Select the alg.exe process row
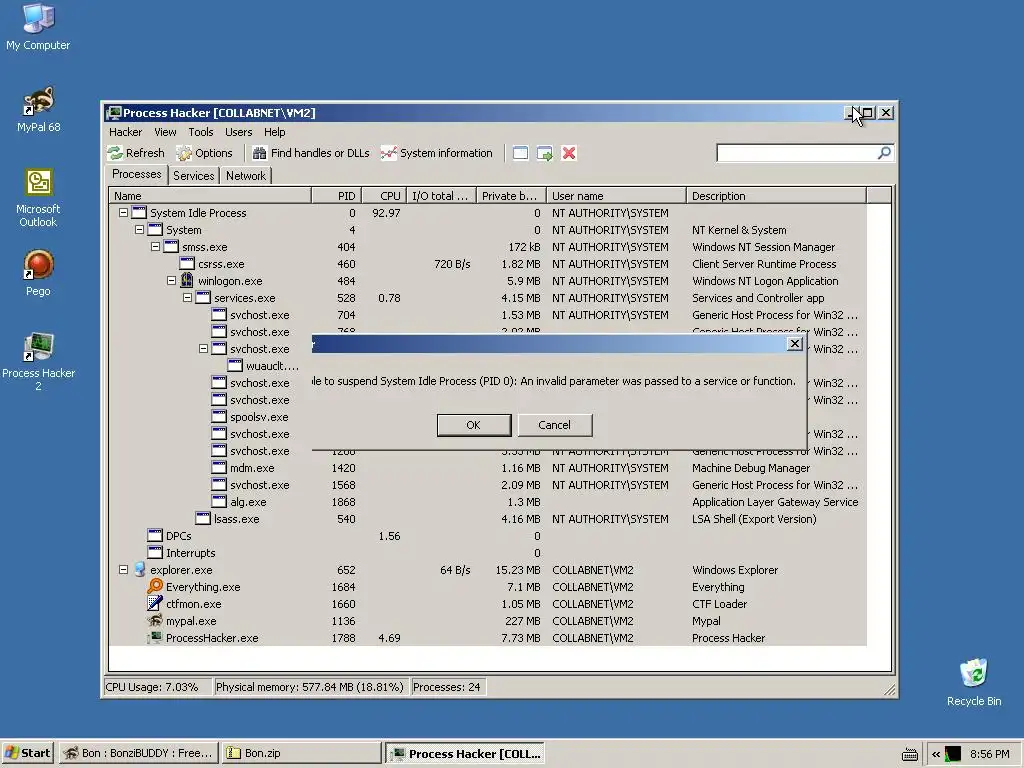This screenshot has height=768, width=1024. (x=487, y=502)
